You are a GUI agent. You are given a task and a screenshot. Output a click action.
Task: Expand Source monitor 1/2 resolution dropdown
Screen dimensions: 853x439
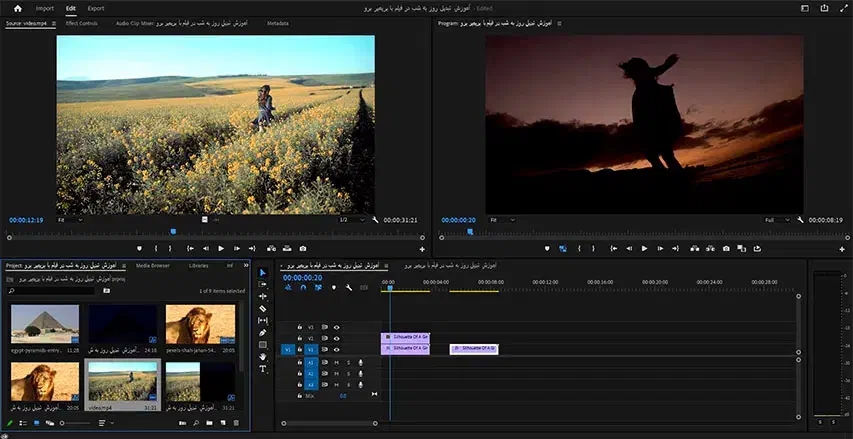click(x=350, y=219)
